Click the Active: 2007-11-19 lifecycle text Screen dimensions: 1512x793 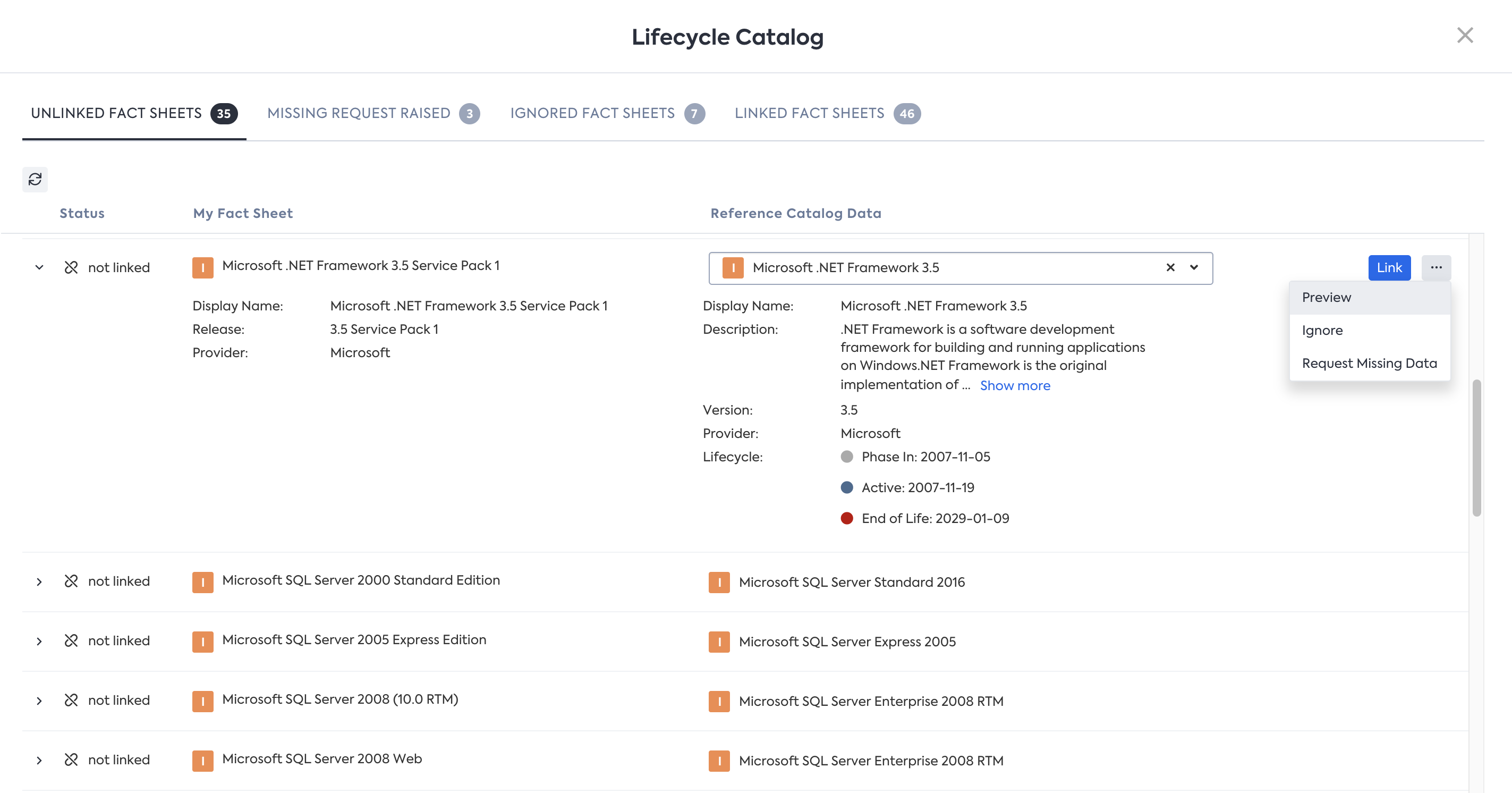click(x=918, y=487)
